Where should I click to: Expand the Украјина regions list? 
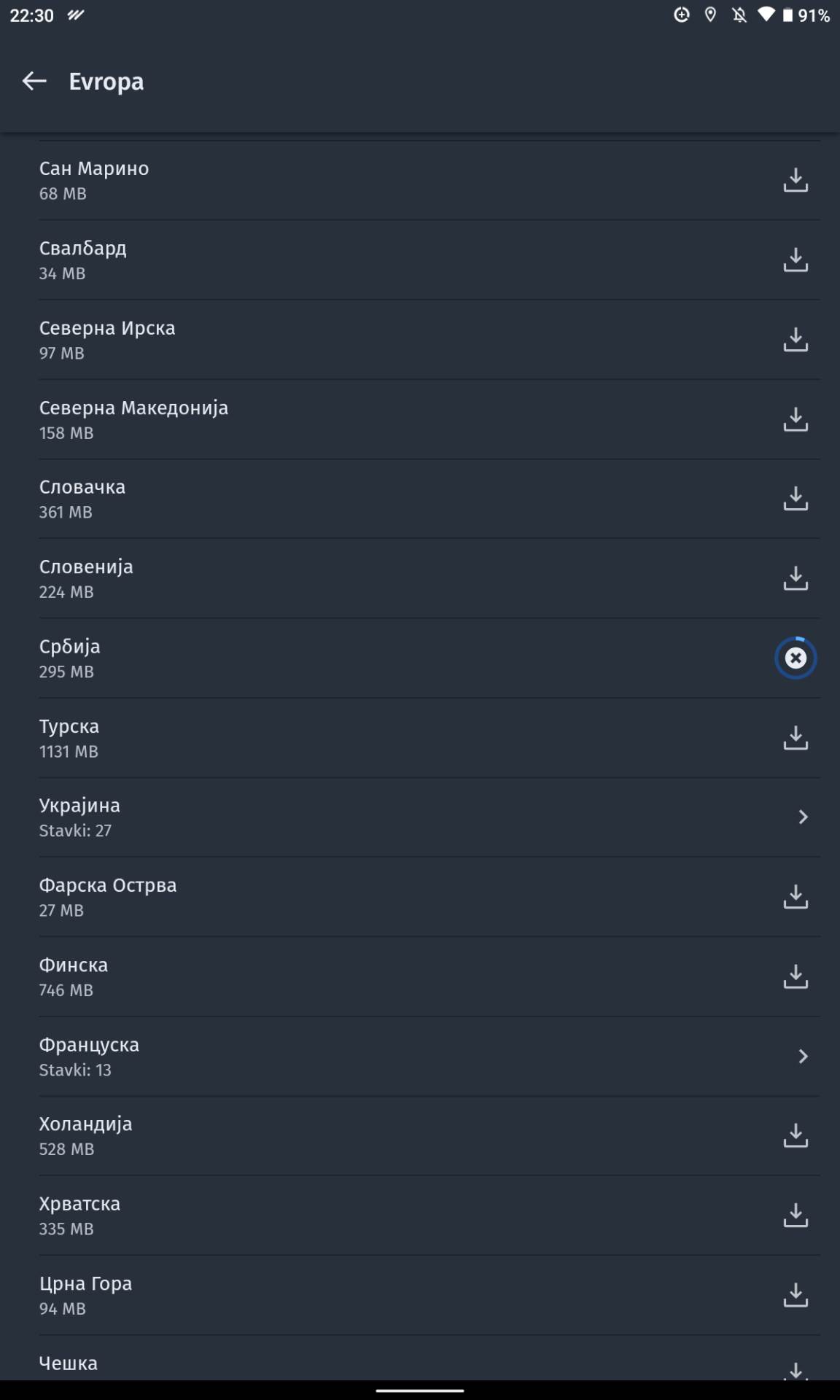point(803,817)
